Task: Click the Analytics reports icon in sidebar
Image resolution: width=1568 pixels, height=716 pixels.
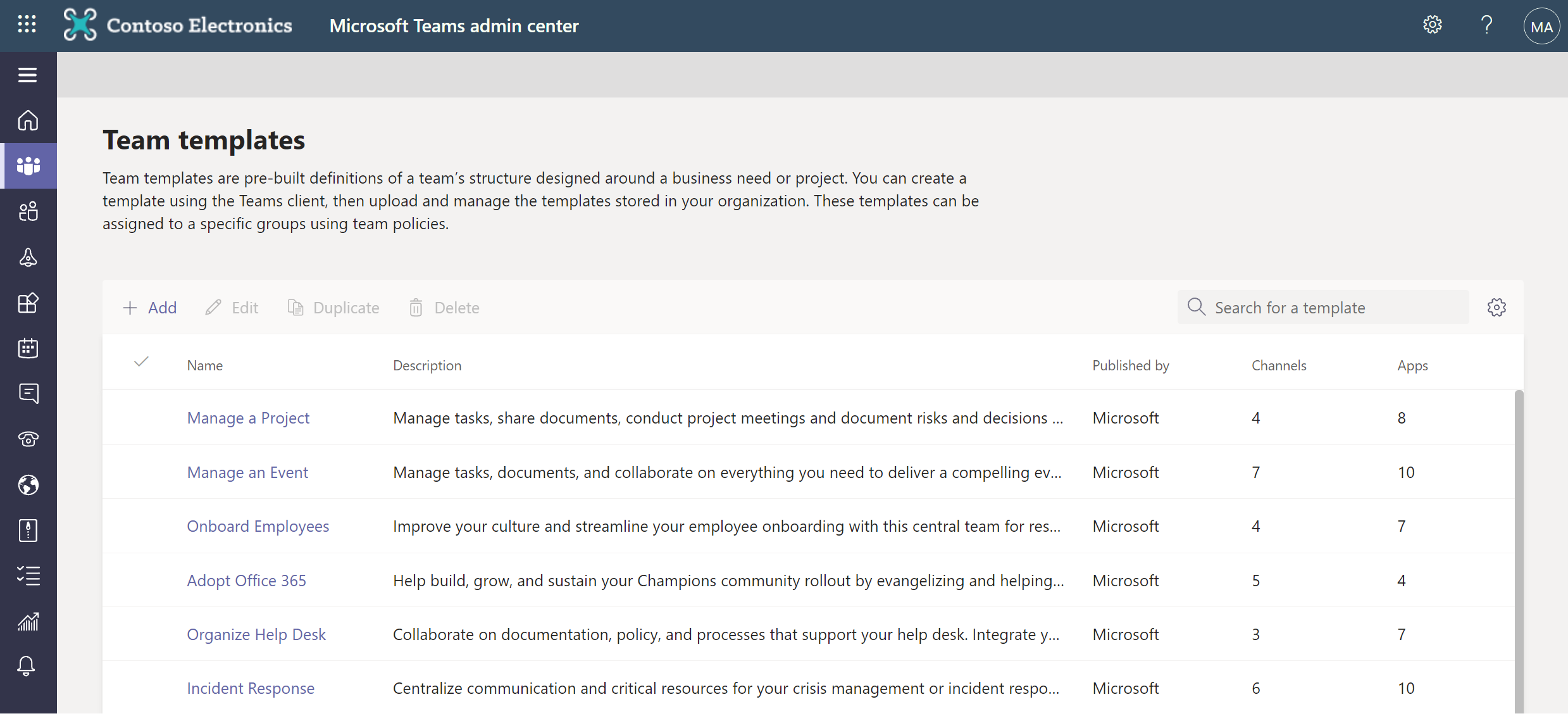Action: (27, 621)
